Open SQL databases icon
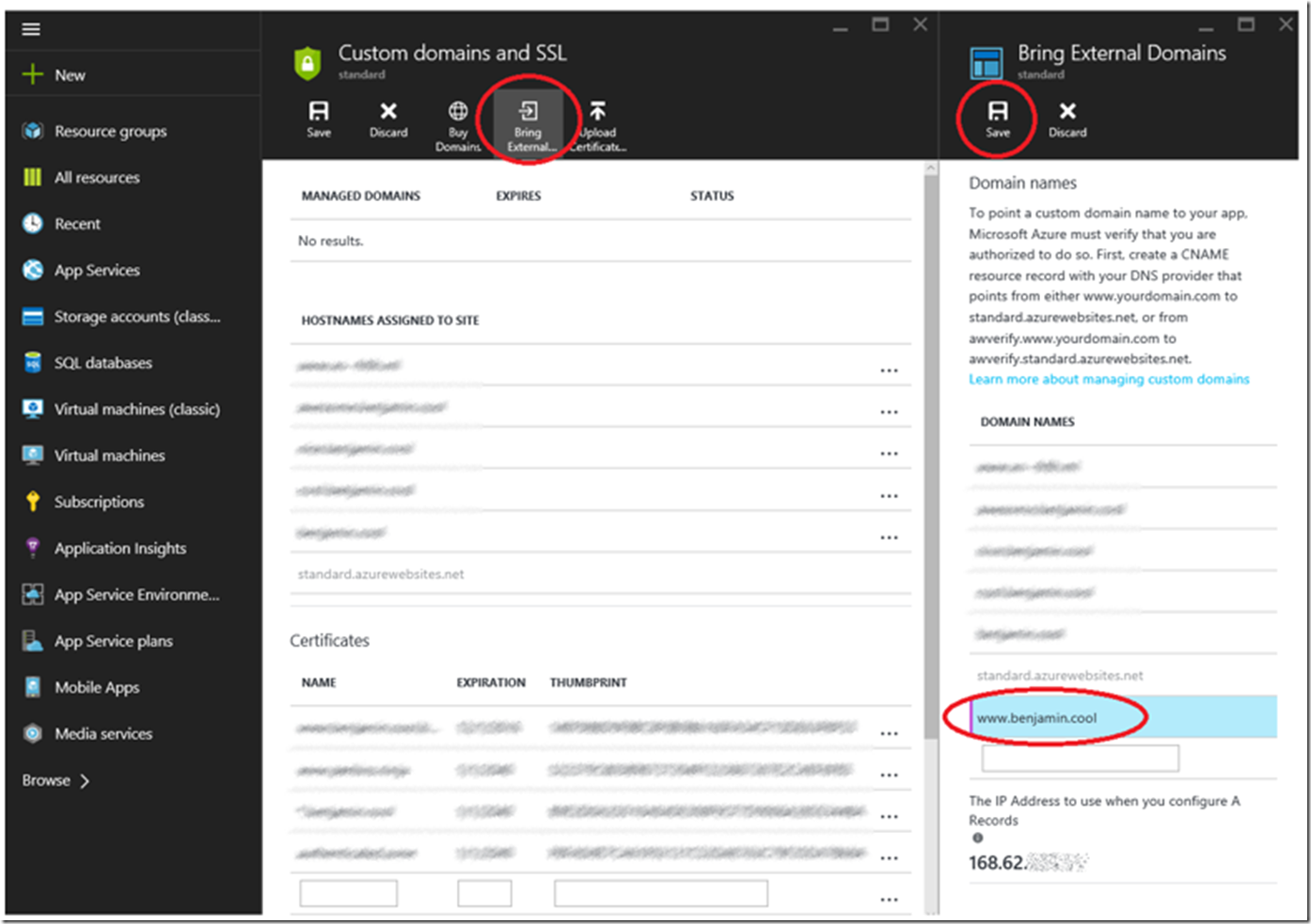 coord(33,362)
